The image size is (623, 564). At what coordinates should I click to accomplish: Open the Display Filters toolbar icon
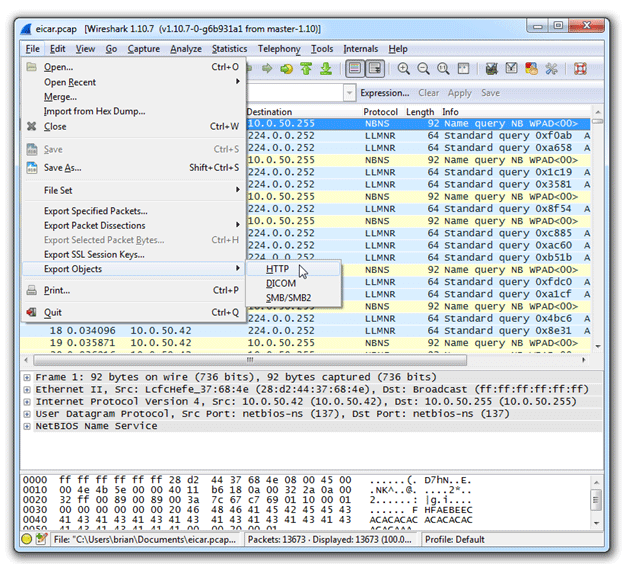click(511, 69)
